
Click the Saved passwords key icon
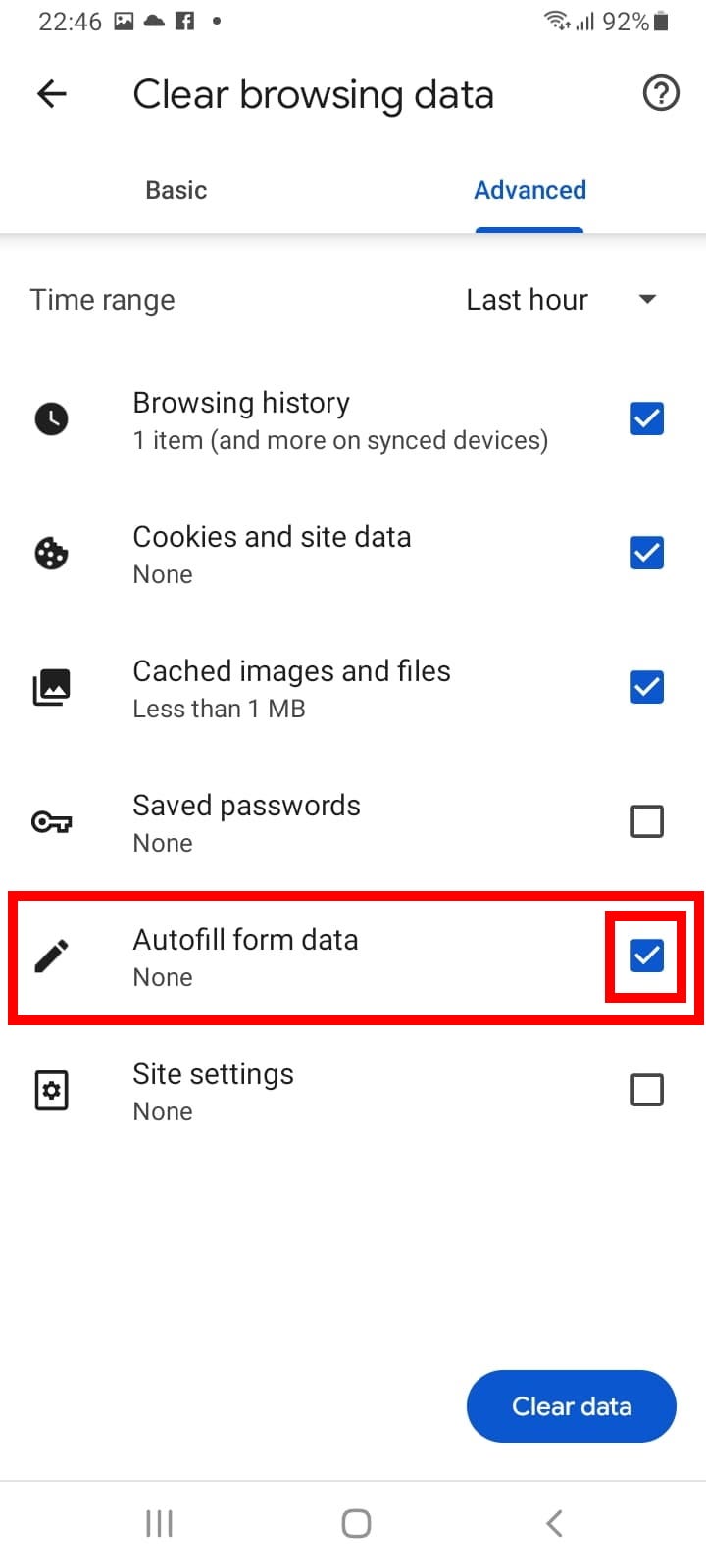point(51,821)
